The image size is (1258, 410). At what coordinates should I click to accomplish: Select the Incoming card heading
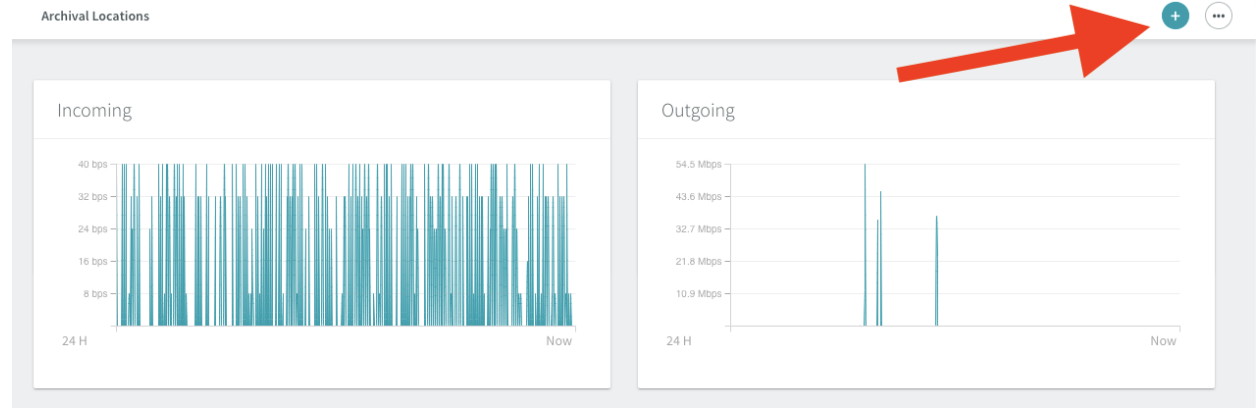pyautogui.click(x=94, y=110)
